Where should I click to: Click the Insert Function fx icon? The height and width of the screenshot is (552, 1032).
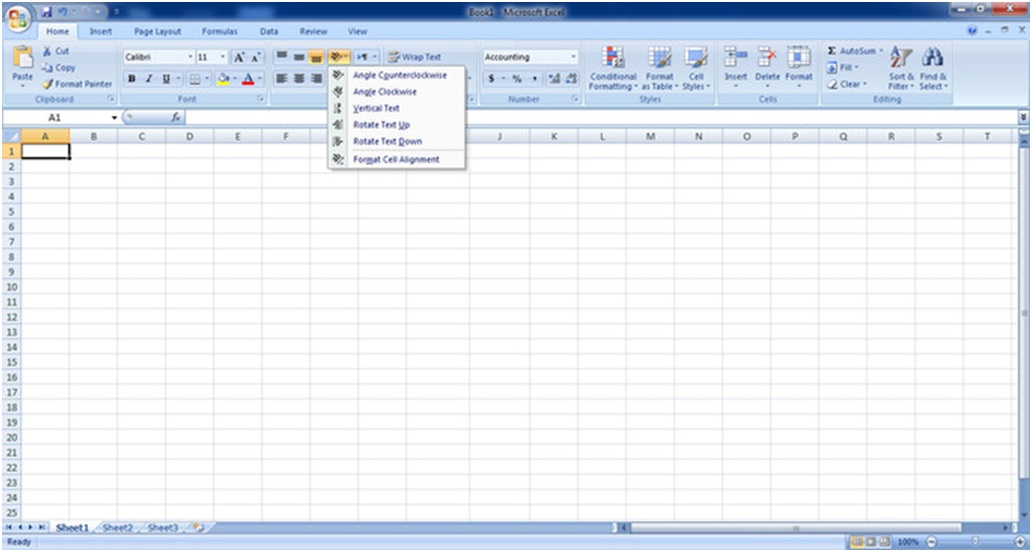coord(175,117)
